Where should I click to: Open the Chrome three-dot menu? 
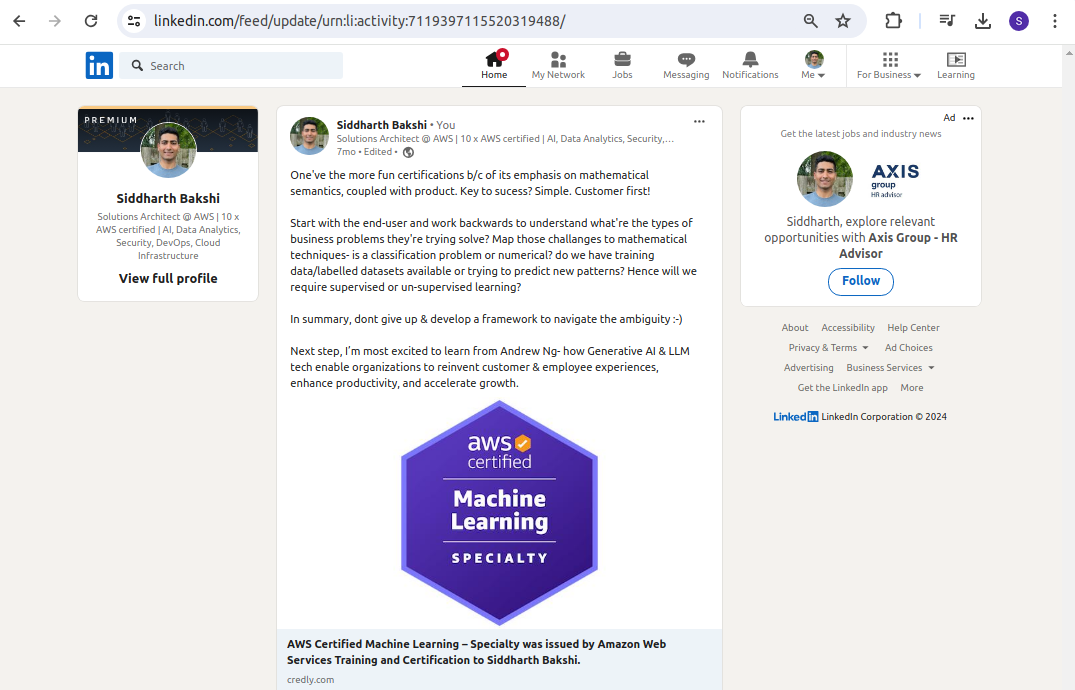tap(1054, 21)
